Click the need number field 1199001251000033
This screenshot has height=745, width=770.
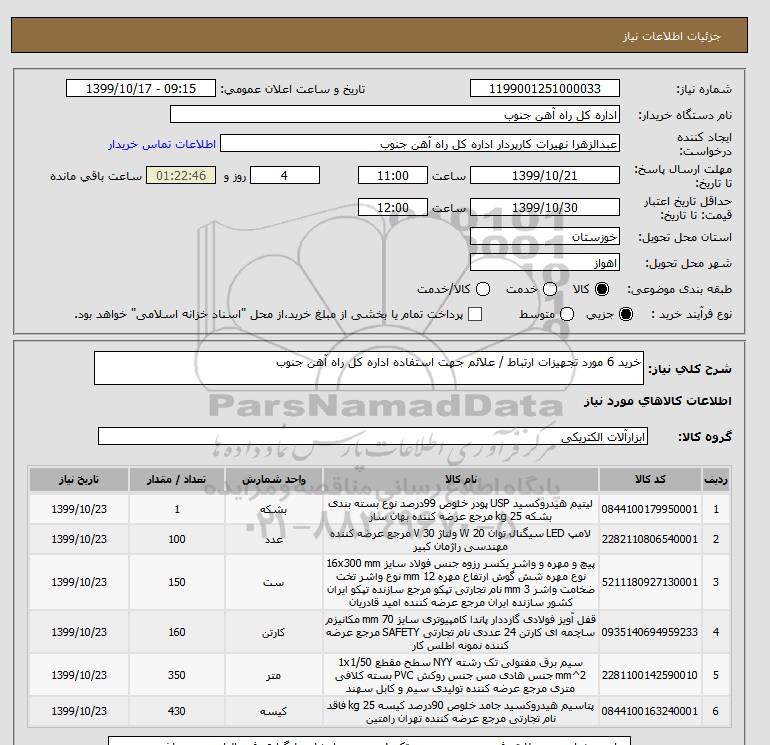coord(545,88)
